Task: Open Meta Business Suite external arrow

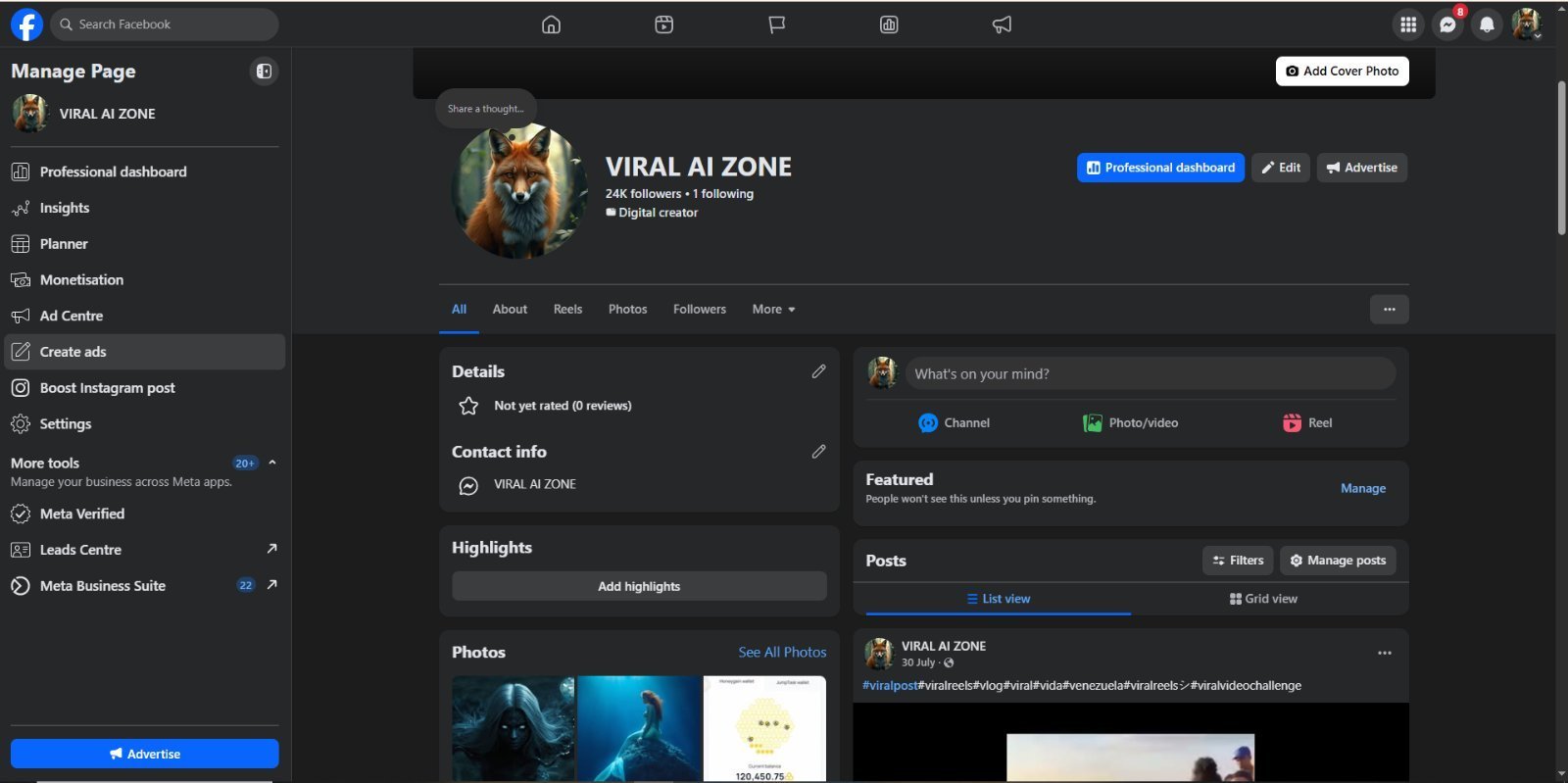Action: click(271, 585)
